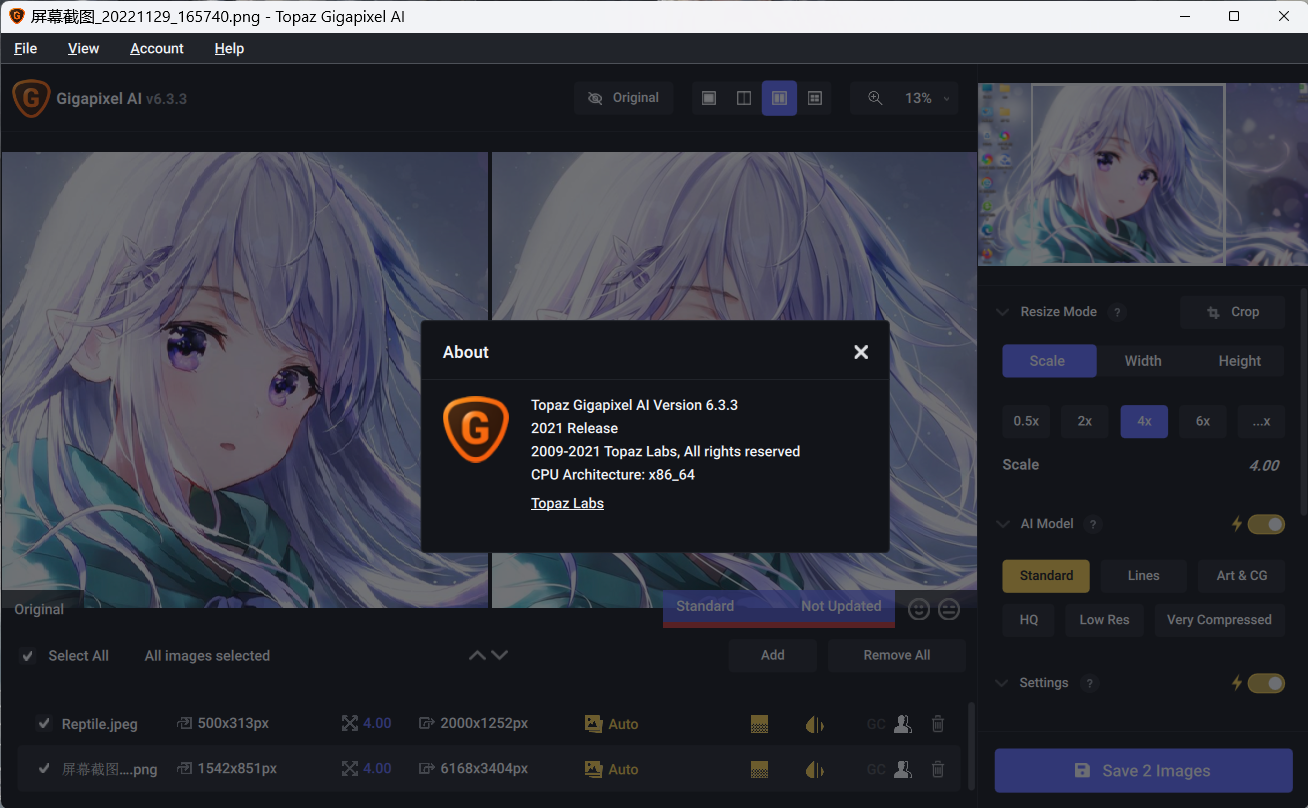Click the image list vertical scrollbar

click(970, 746)
